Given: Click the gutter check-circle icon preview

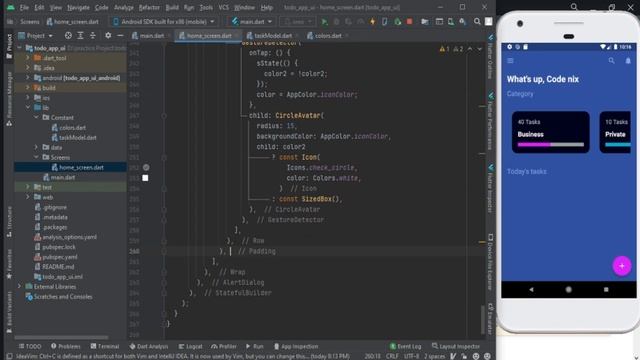Looking at the screenshot, I should pyautogui.click(x=146, y=167).
